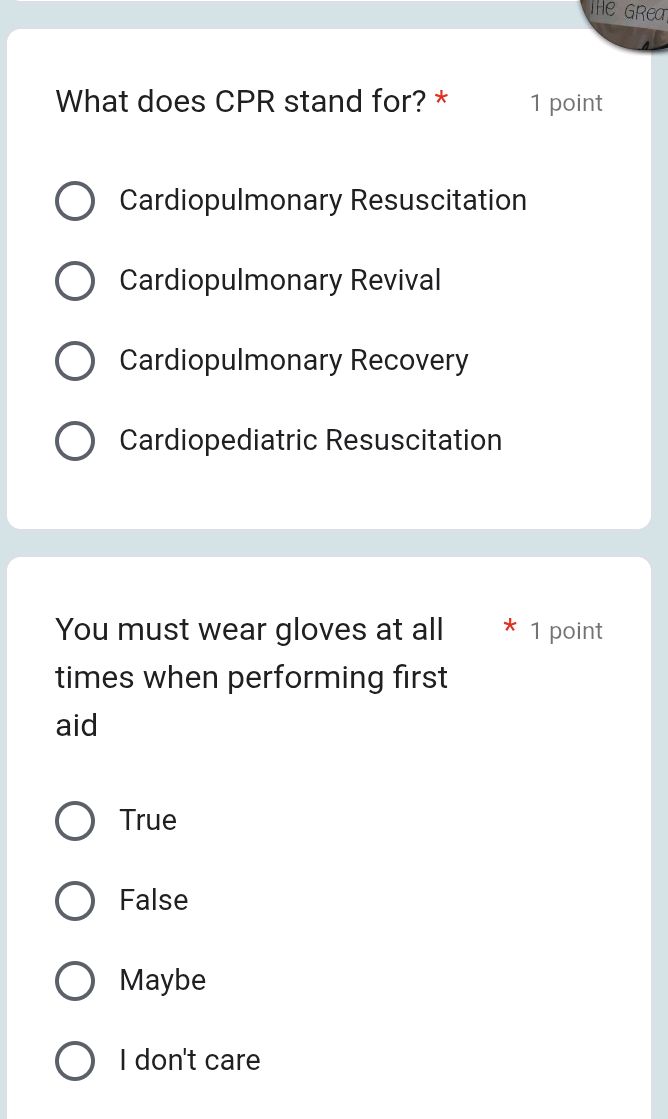
Task: Choose Cardiopulmonary Recovery as your answer
Action: [75, 361]
